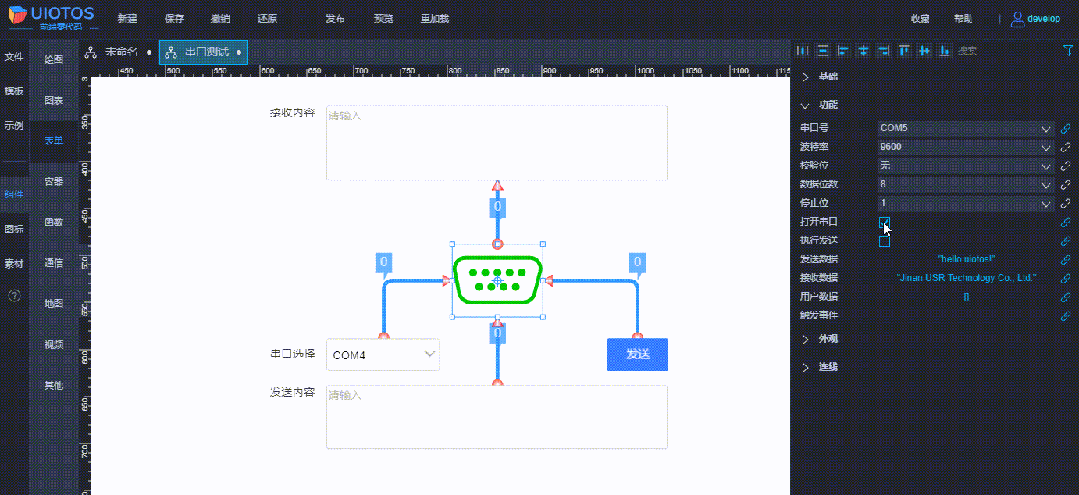Viewport: 1079px width, 495px height.
Task: Switch to the 未命名 editor tab
Action: click(x=118, y=52)
